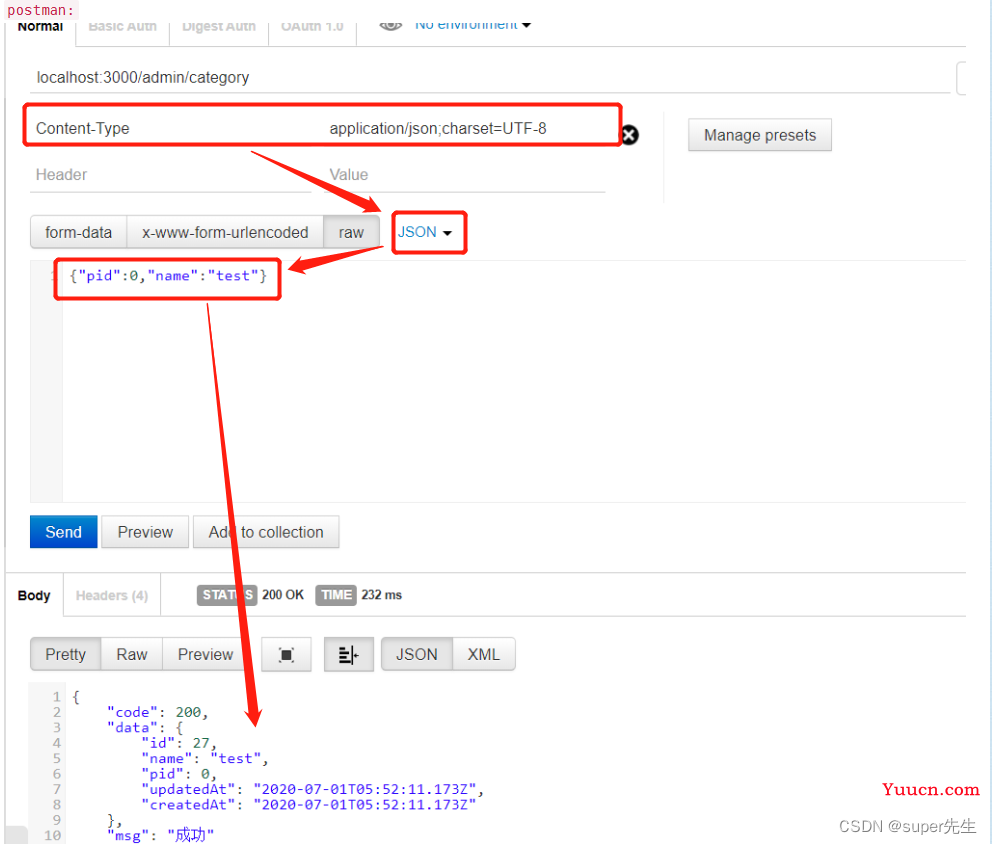Click the "code": 200 response line
The image size is (992, 844).
pyautogui.click(x=158, y=712)
